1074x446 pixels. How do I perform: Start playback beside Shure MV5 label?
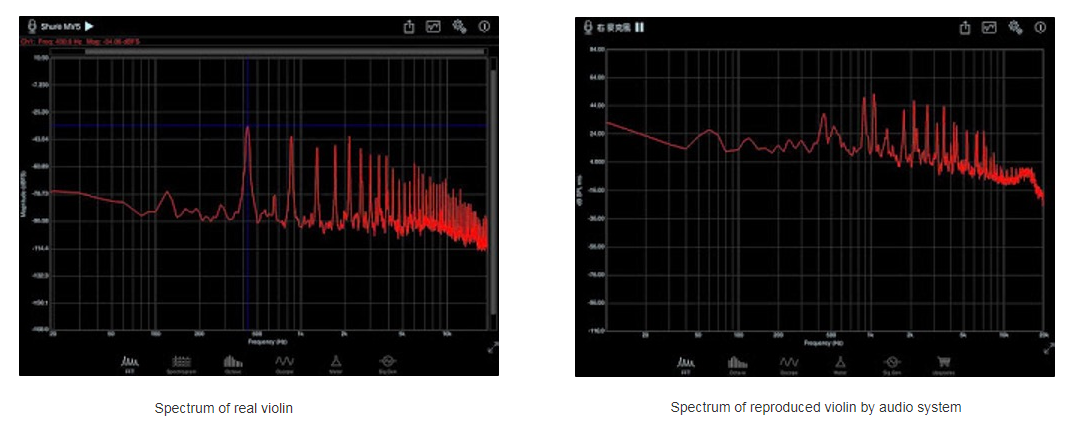coord(89,27)
